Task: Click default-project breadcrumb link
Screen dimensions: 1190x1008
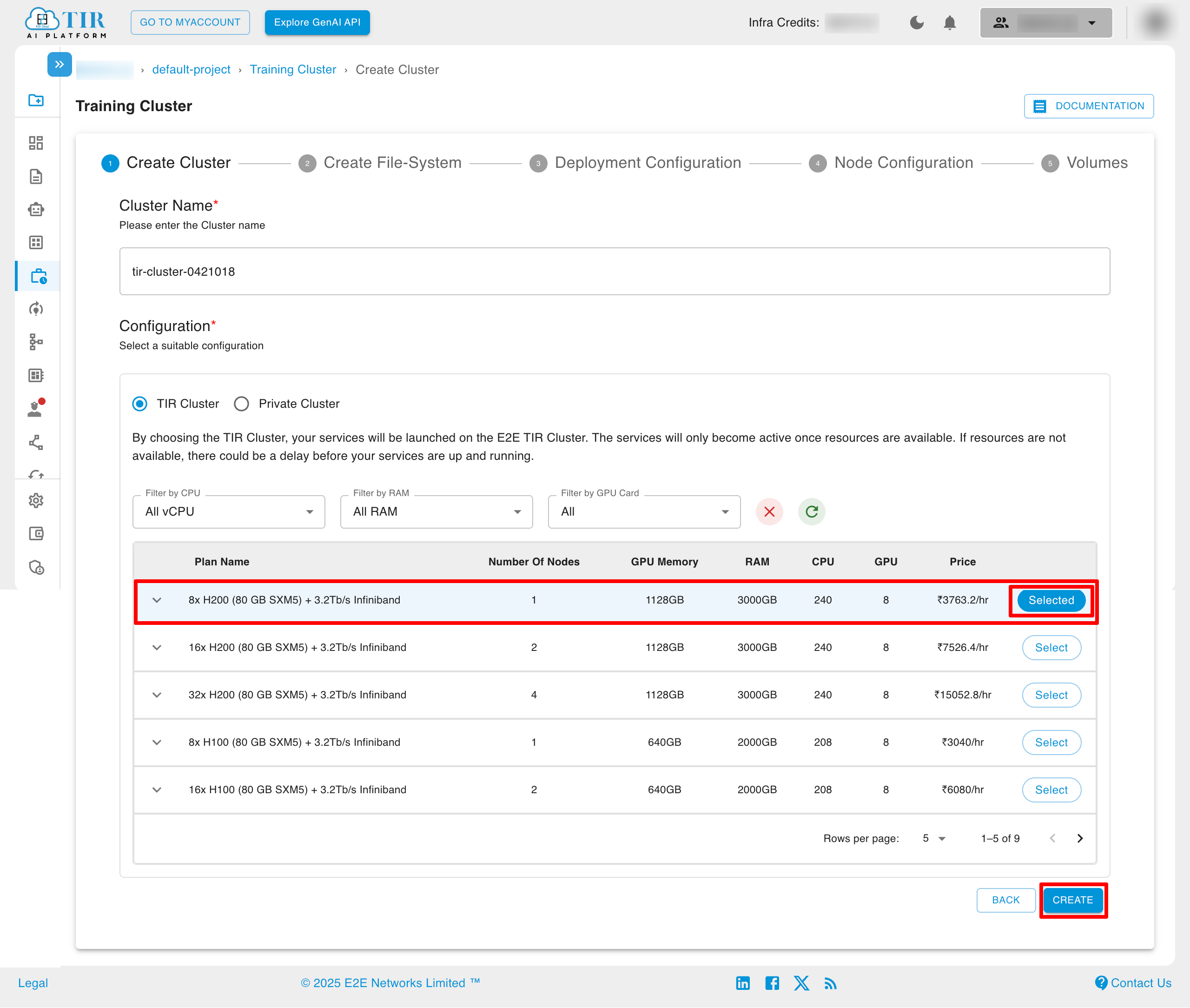Action: point(192,70)
